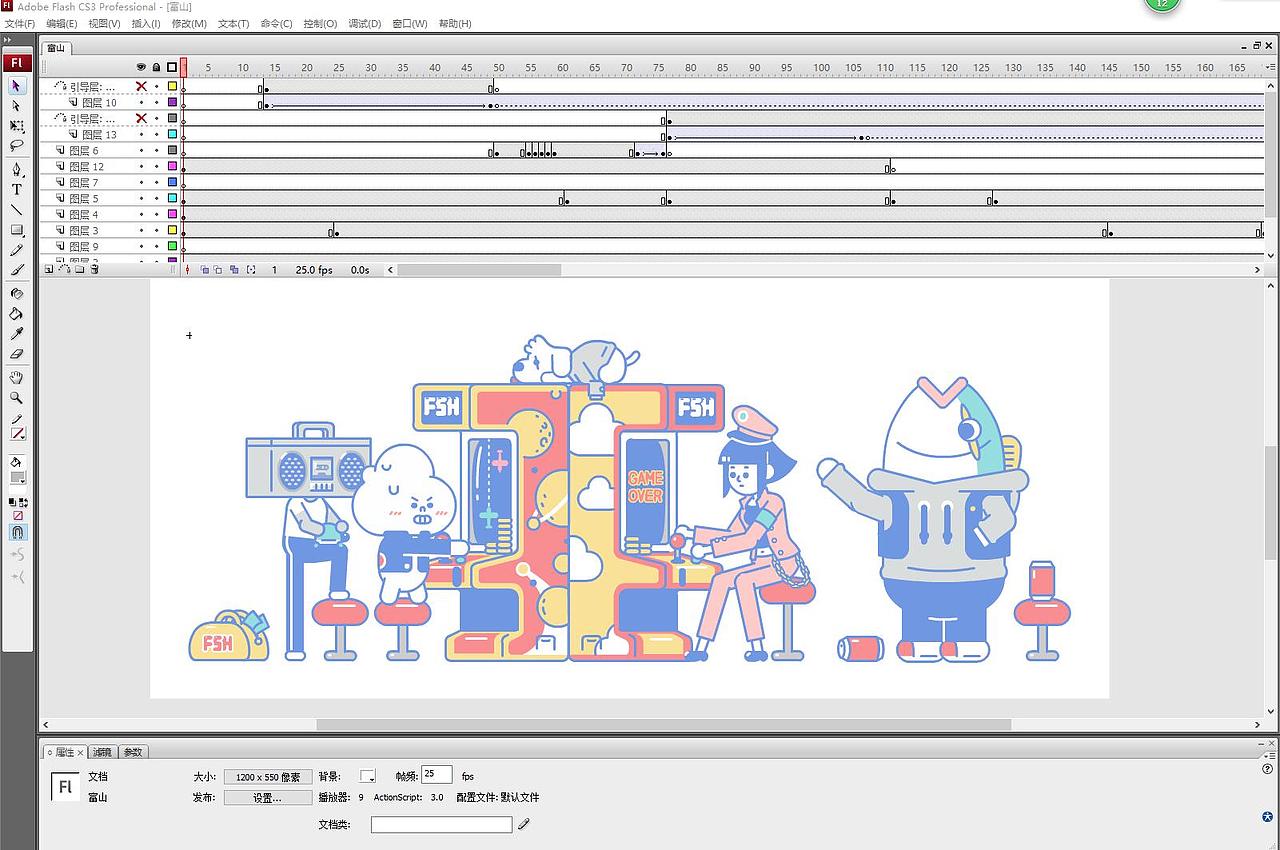
Task: Click the Insert Layer icon below the layers
Action: click(x=48, y=270)
